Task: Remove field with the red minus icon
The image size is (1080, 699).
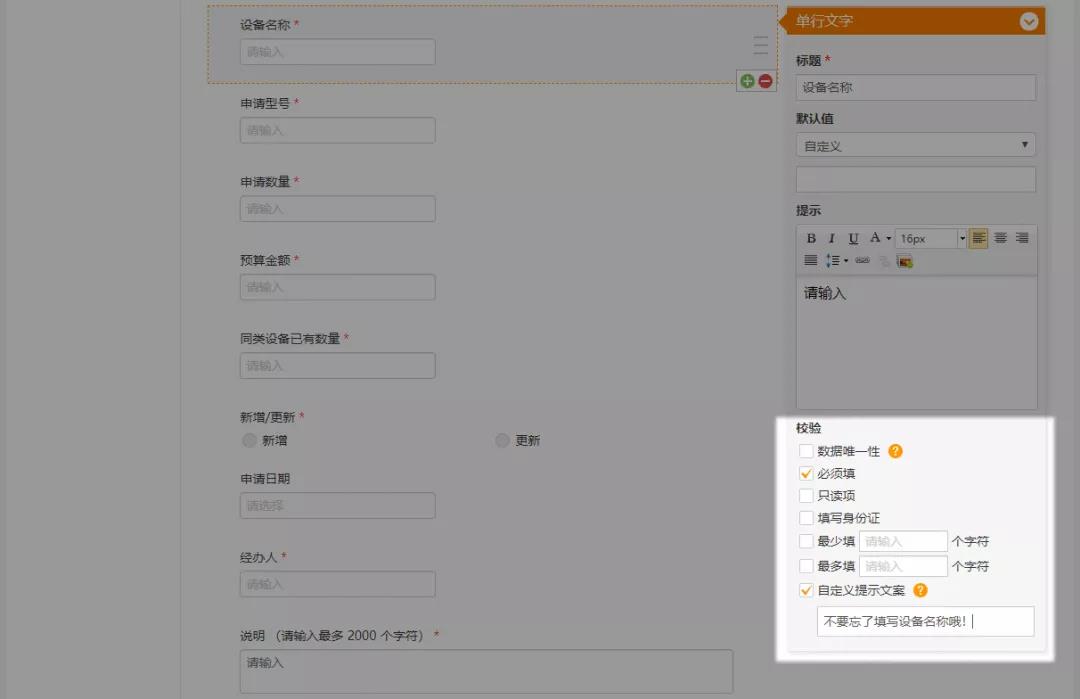Action: (x=765, y=81)
